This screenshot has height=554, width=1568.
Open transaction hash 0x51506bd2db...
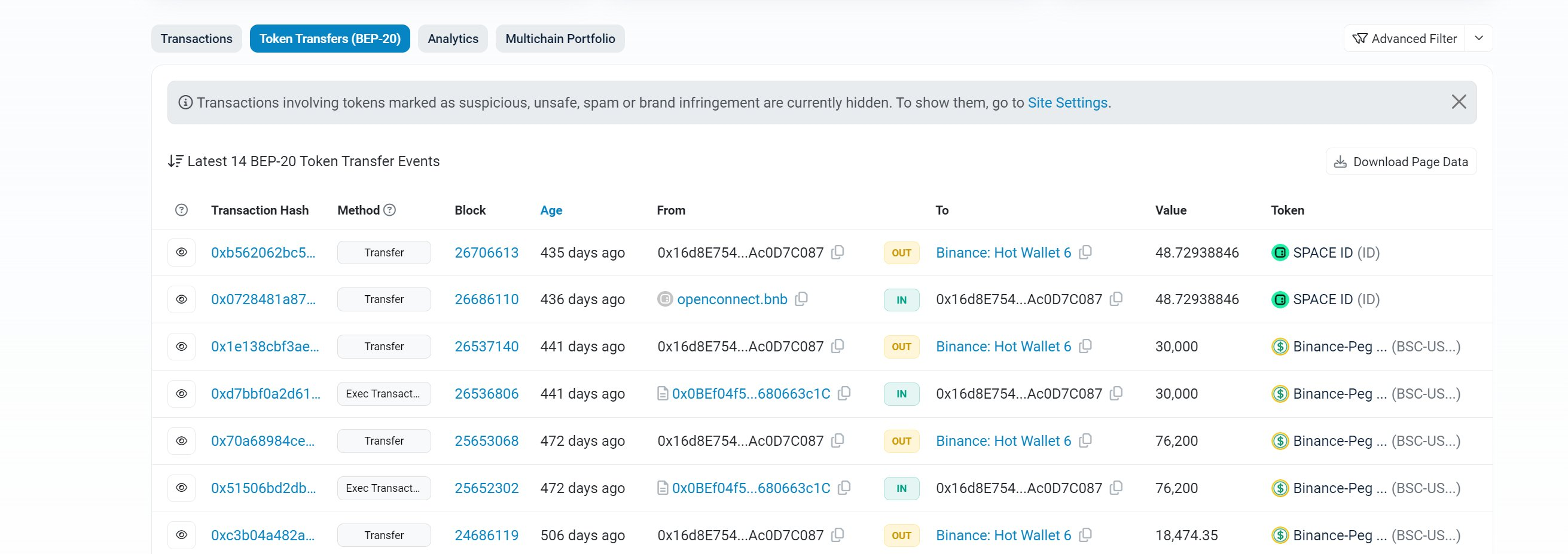click(264, 488)
